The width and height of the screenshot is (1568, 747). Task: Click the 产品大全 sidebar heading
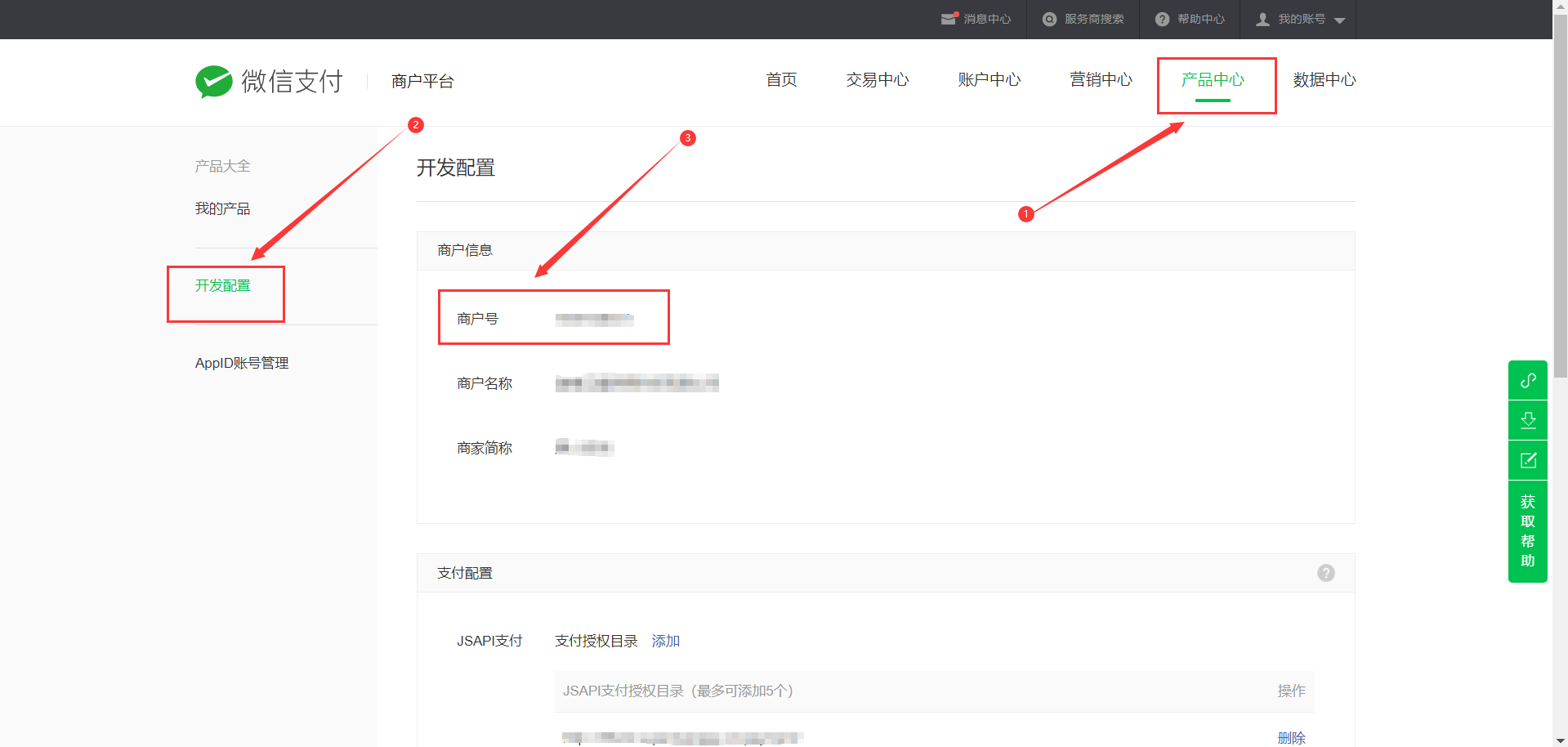[x=223, y=167]
